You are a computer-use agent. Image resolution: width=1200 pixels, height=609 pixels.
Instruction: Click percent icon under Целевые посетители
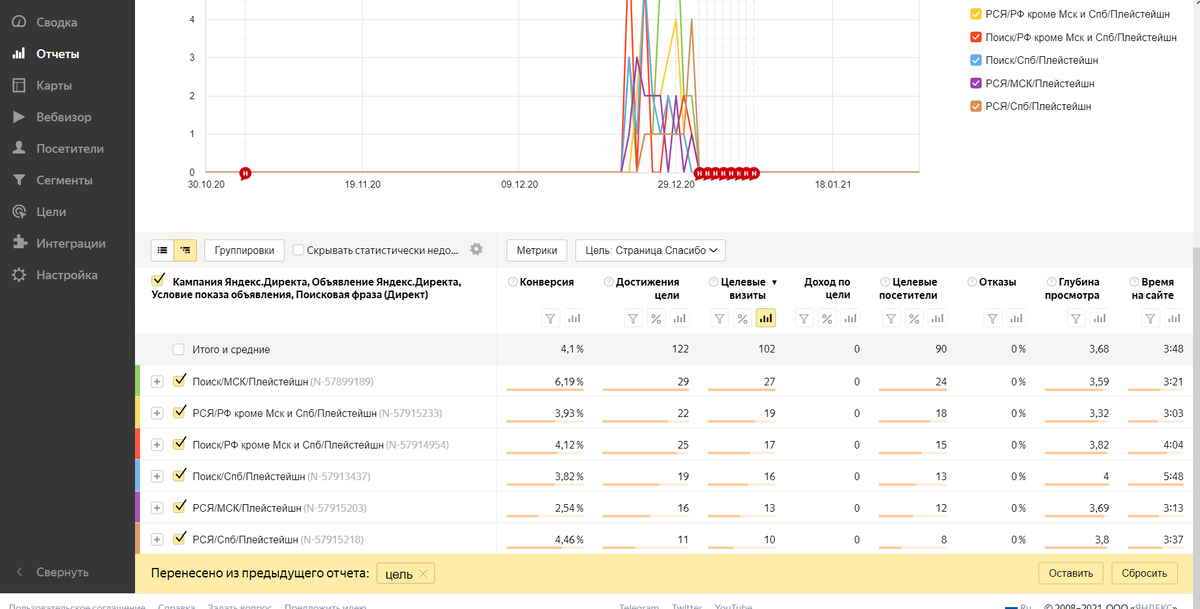click(914, 318)
